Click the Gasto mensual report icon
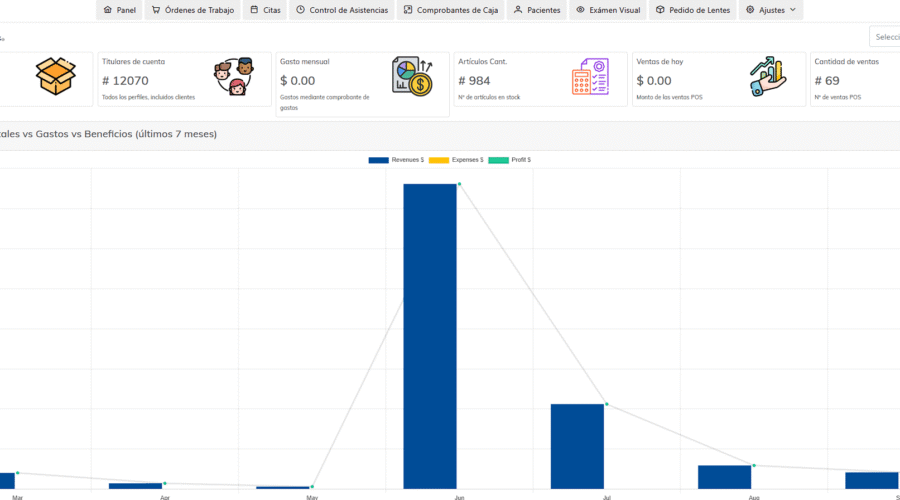900x500 pixels. pos(412,77)
